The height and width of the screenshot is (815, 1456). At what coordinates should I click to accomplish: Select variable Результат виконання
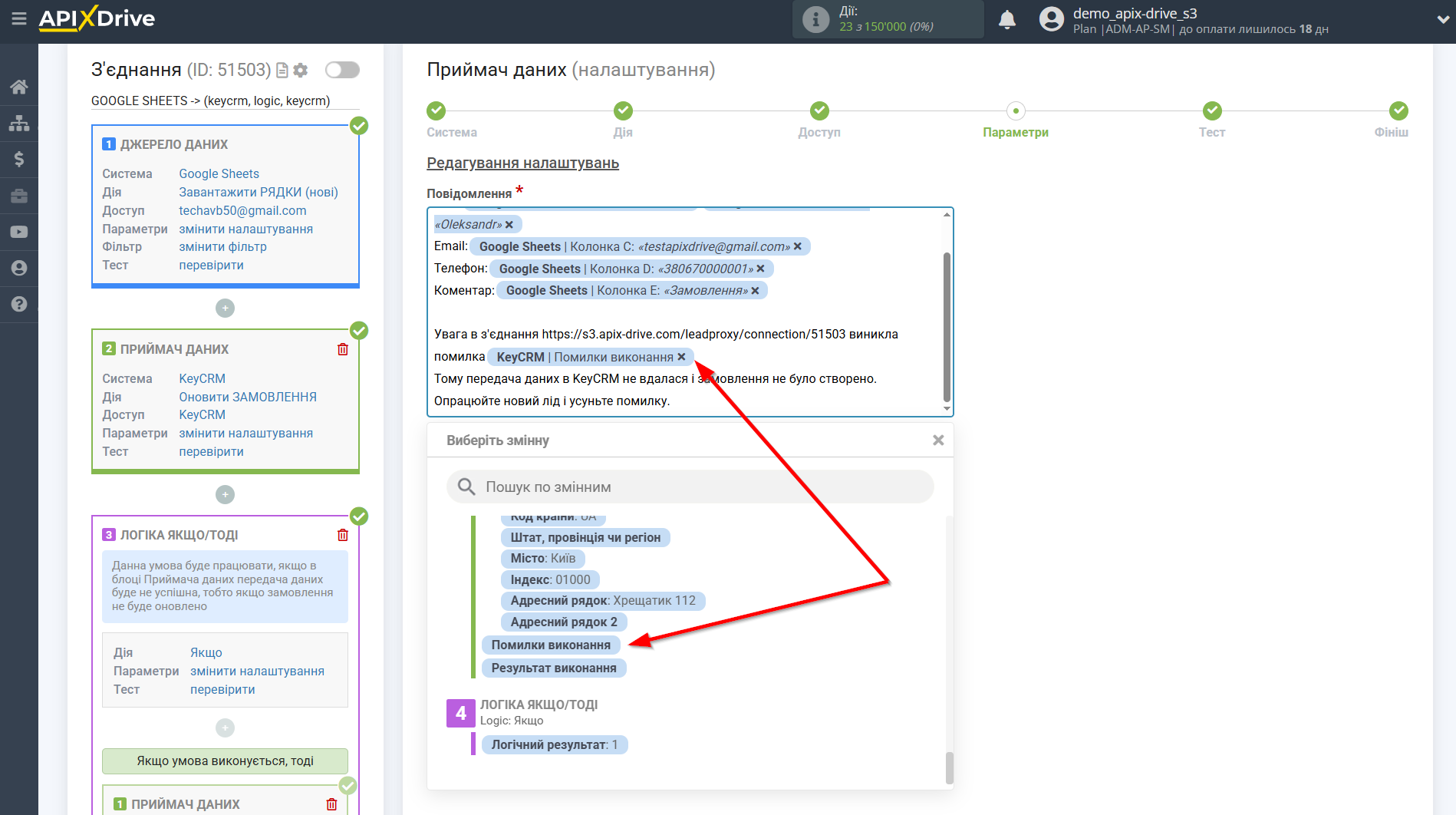[554, 668]
